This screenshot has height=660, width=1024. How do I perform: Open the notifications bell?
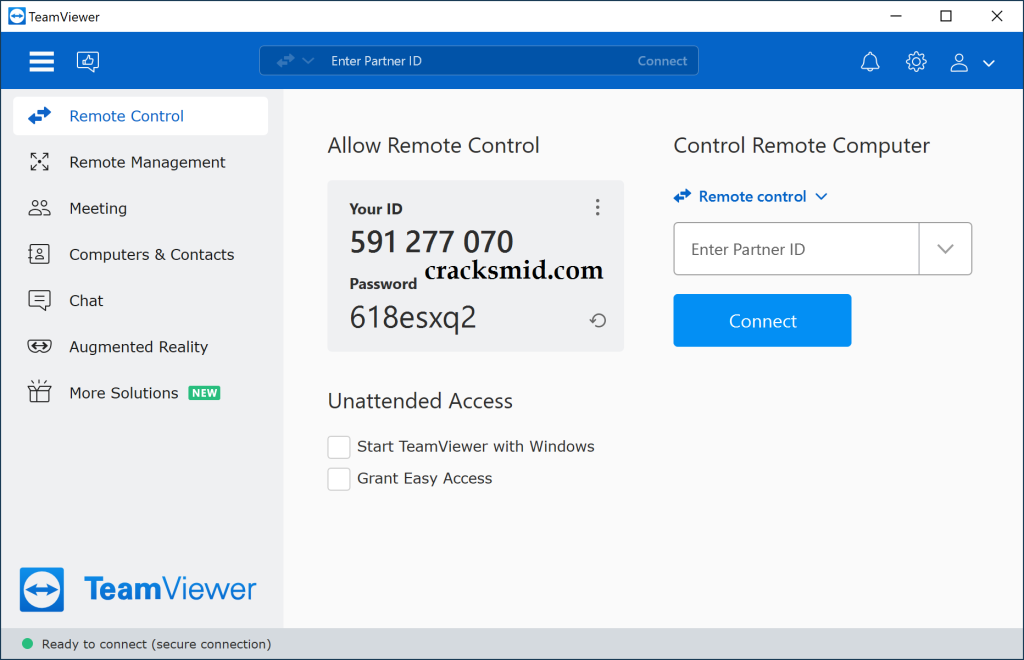(x=870, y=61)
